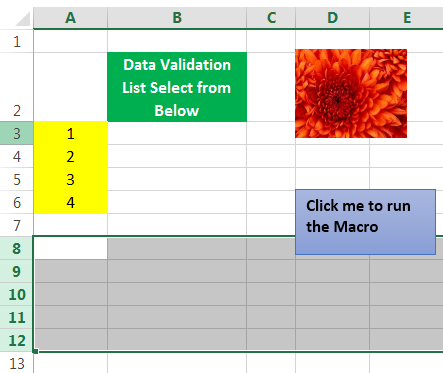Select the orange flower picture

click(x=351, y=93)
